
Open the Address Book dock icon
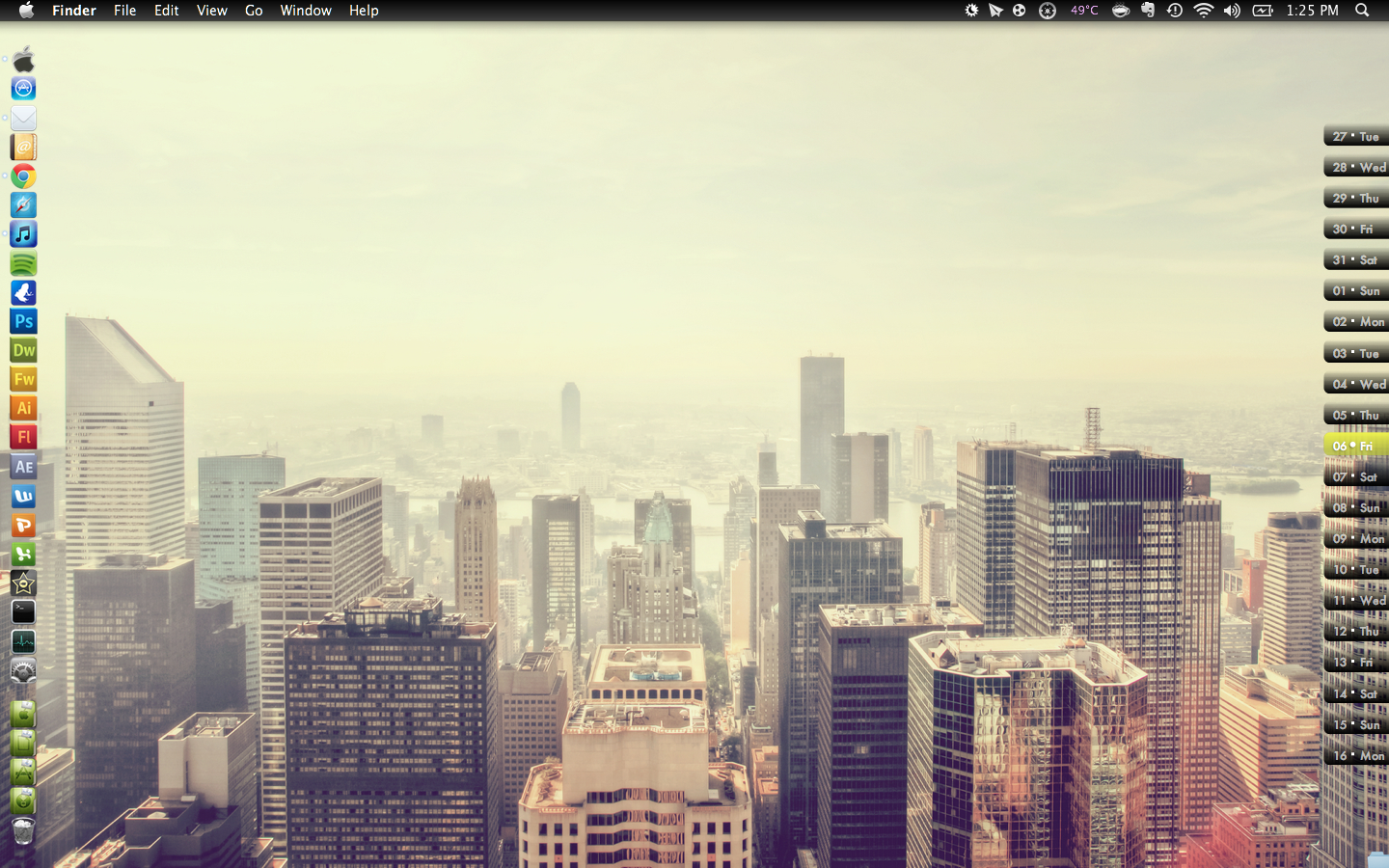pos(23,147)
